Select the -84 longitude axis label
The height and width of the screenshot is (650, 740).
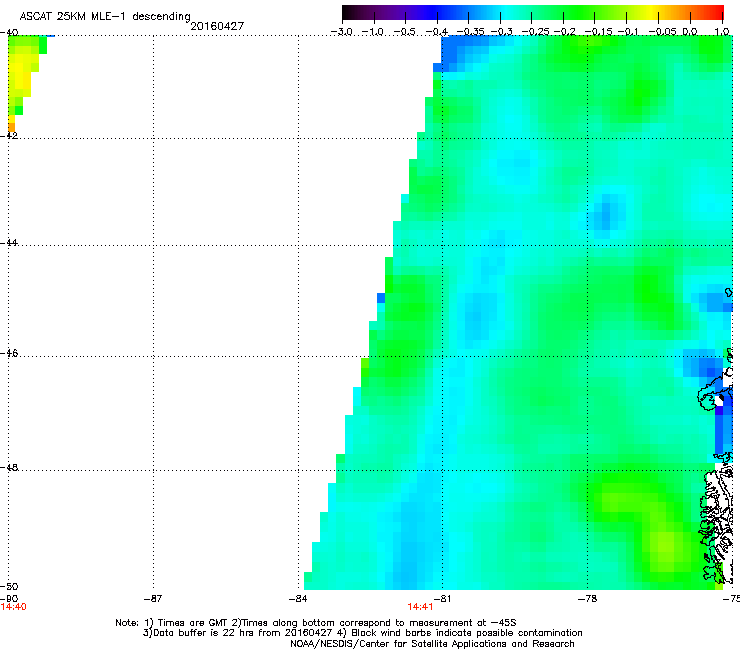298,599
